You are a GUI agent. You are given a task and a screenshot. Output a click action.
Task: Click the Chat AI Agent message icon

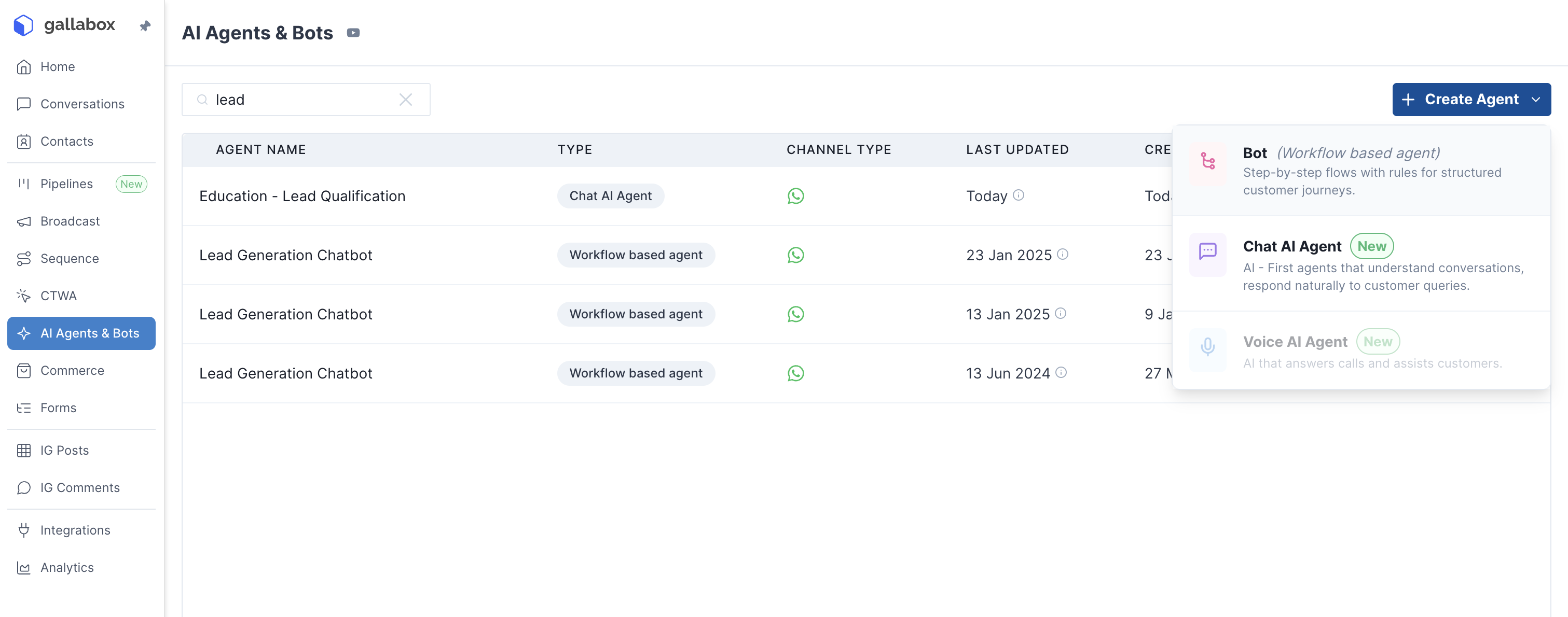[x=1208, y=251]
